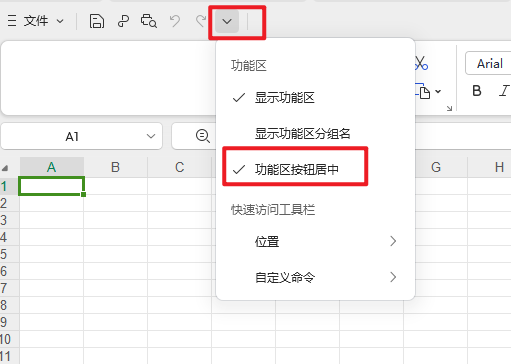The image size is (511, 364).
Task: Click the zoom magnifier icon by formula bar
Action: tap(203, 136)
